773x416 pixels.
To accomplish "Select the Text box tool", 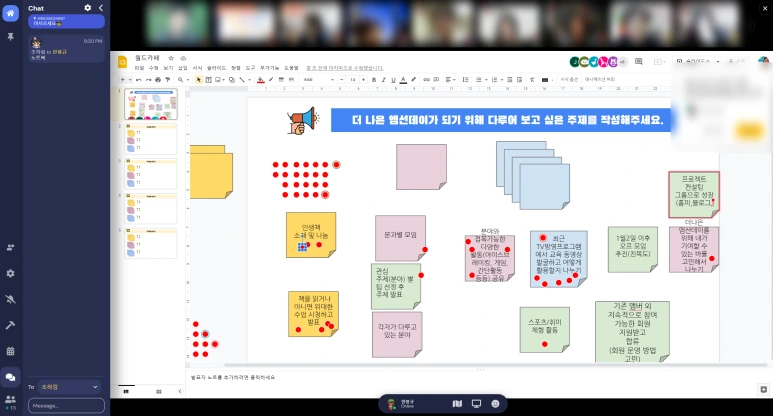I will (209, 79).
